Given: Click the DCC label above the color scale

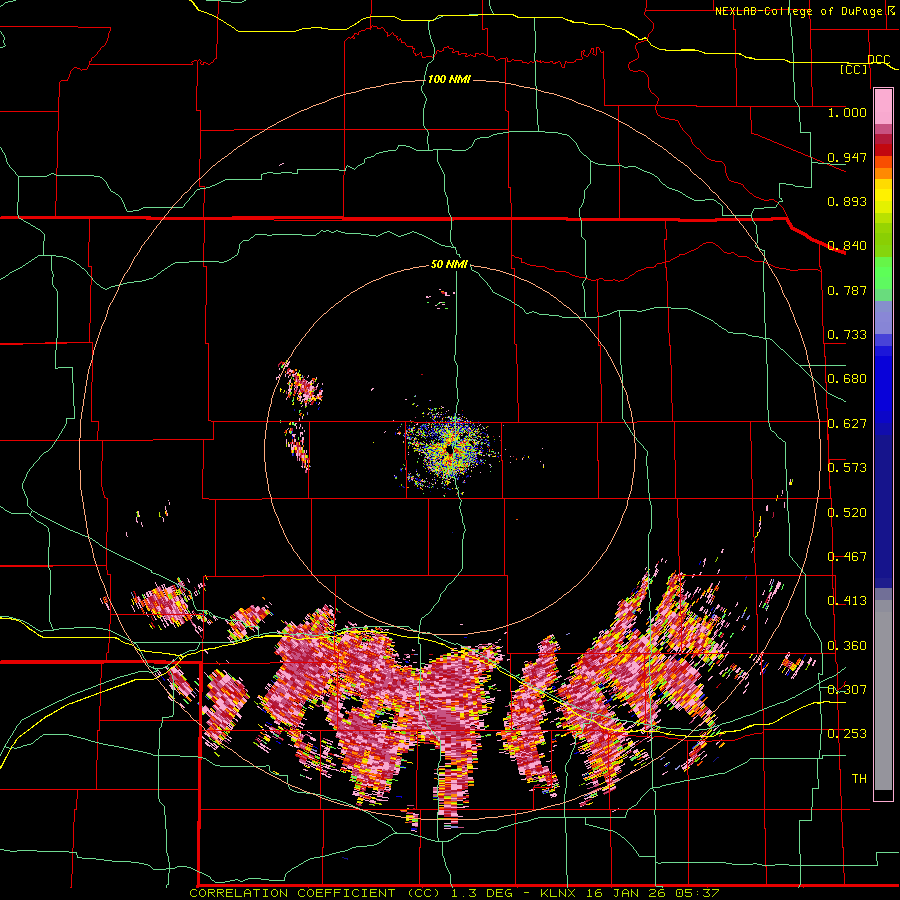Looking at the screenshot, I should [879, 60].
